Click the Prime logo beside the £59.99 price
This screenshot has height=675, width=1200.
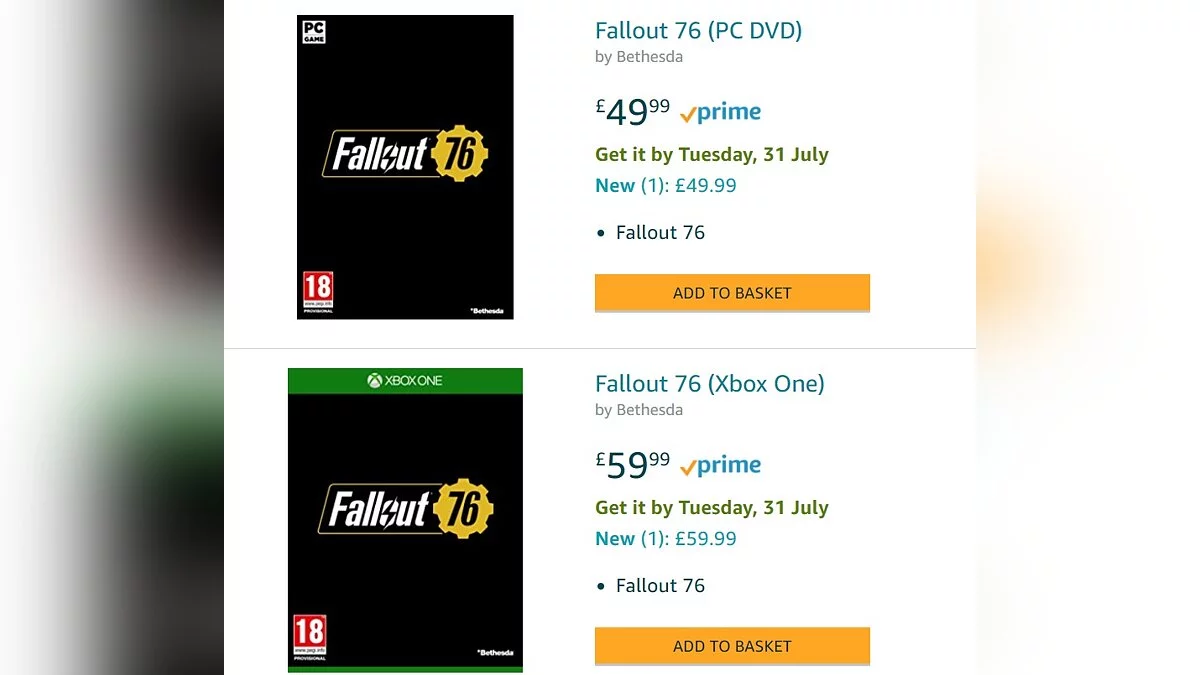tap(720, 465)
